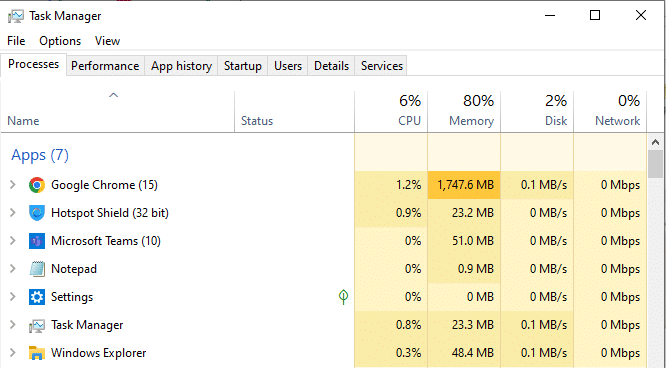666x368 pixels.
Task: Open the View menu
Action: 107,41
